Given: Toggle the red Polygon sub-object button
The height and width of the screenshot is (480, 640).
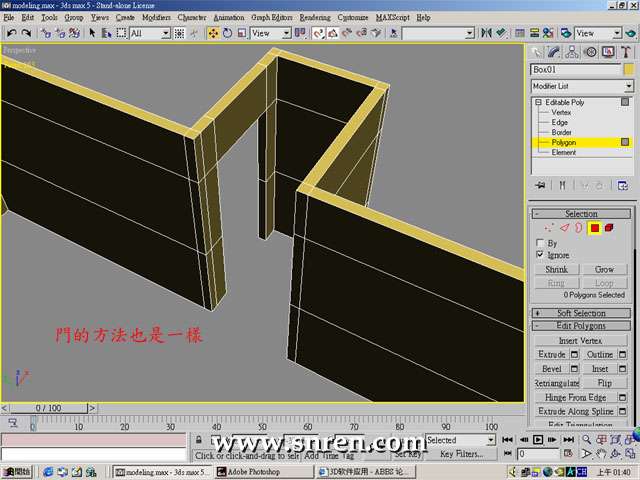Looking at the screenshot, I should pos(595,228).
